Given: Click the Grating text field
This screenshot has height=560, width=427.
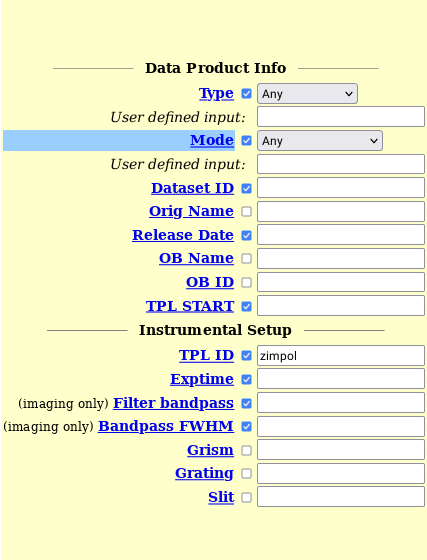Looking at the screenshot, I should click(x=341, y=474).
